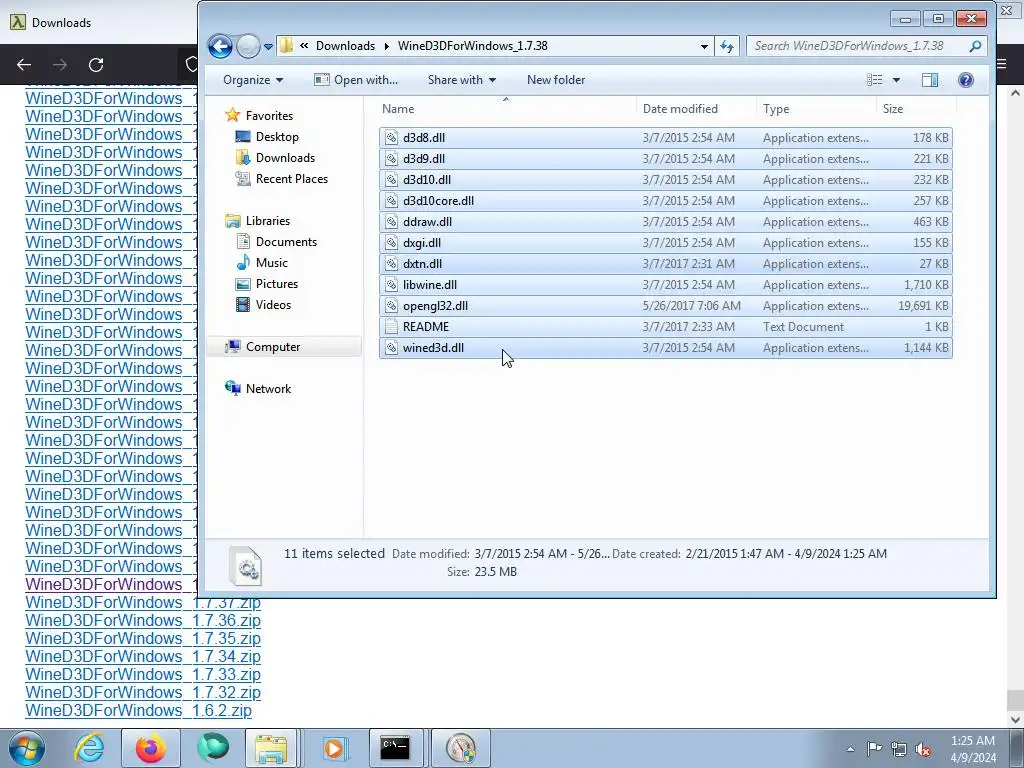The image size is (1024, 768).
Task: Select Network in the navigation pane
Action: click(259, 389)
